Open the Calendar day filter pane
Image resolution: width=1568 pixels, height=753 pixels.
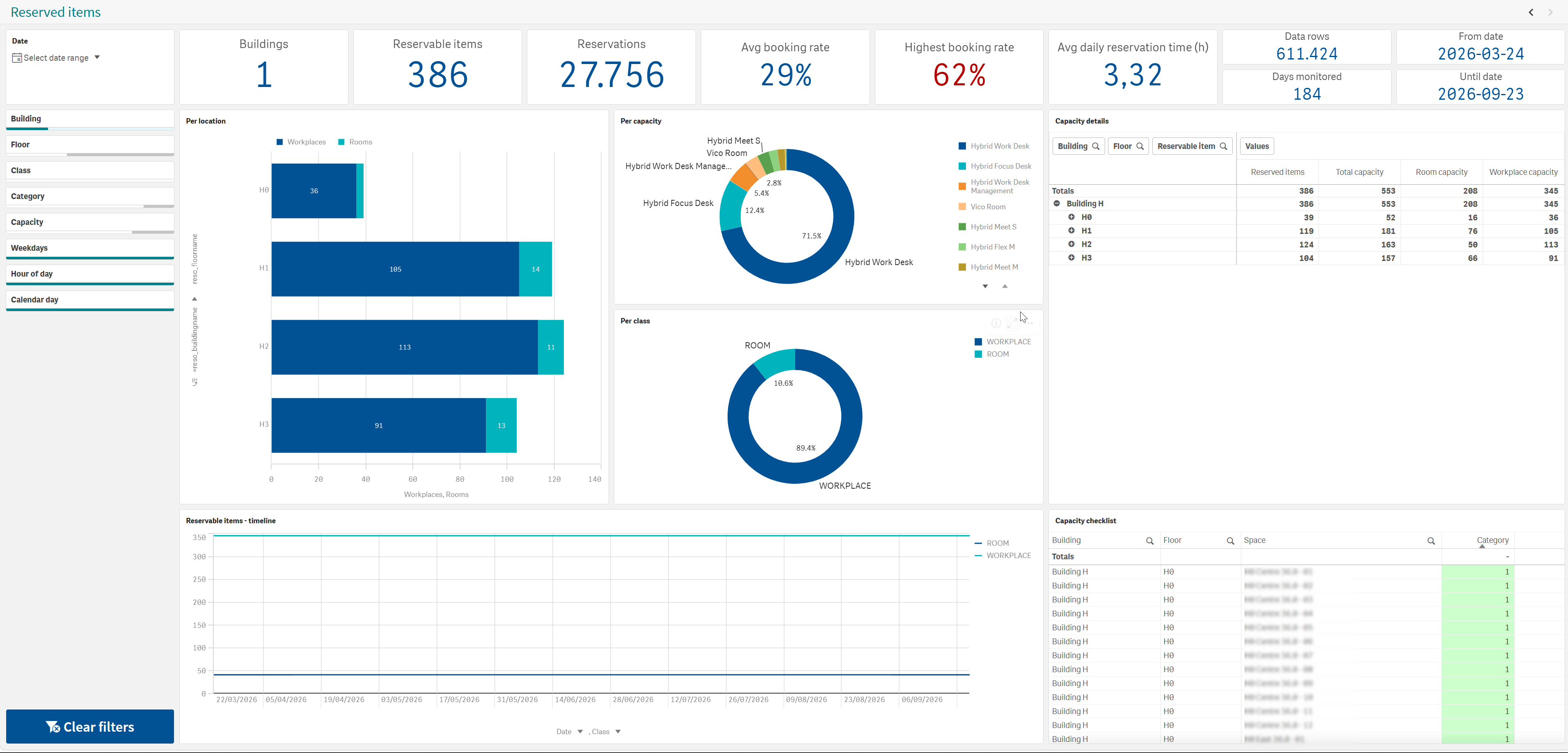coord(90,301)
